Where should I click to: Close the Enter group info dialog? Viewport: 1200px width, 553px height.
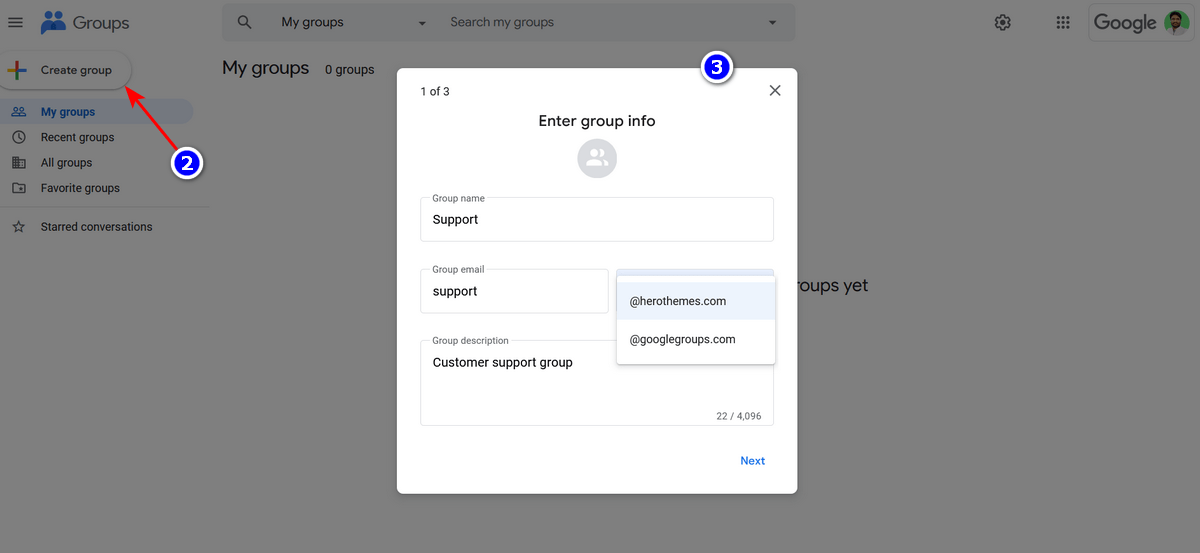(775, 90)
